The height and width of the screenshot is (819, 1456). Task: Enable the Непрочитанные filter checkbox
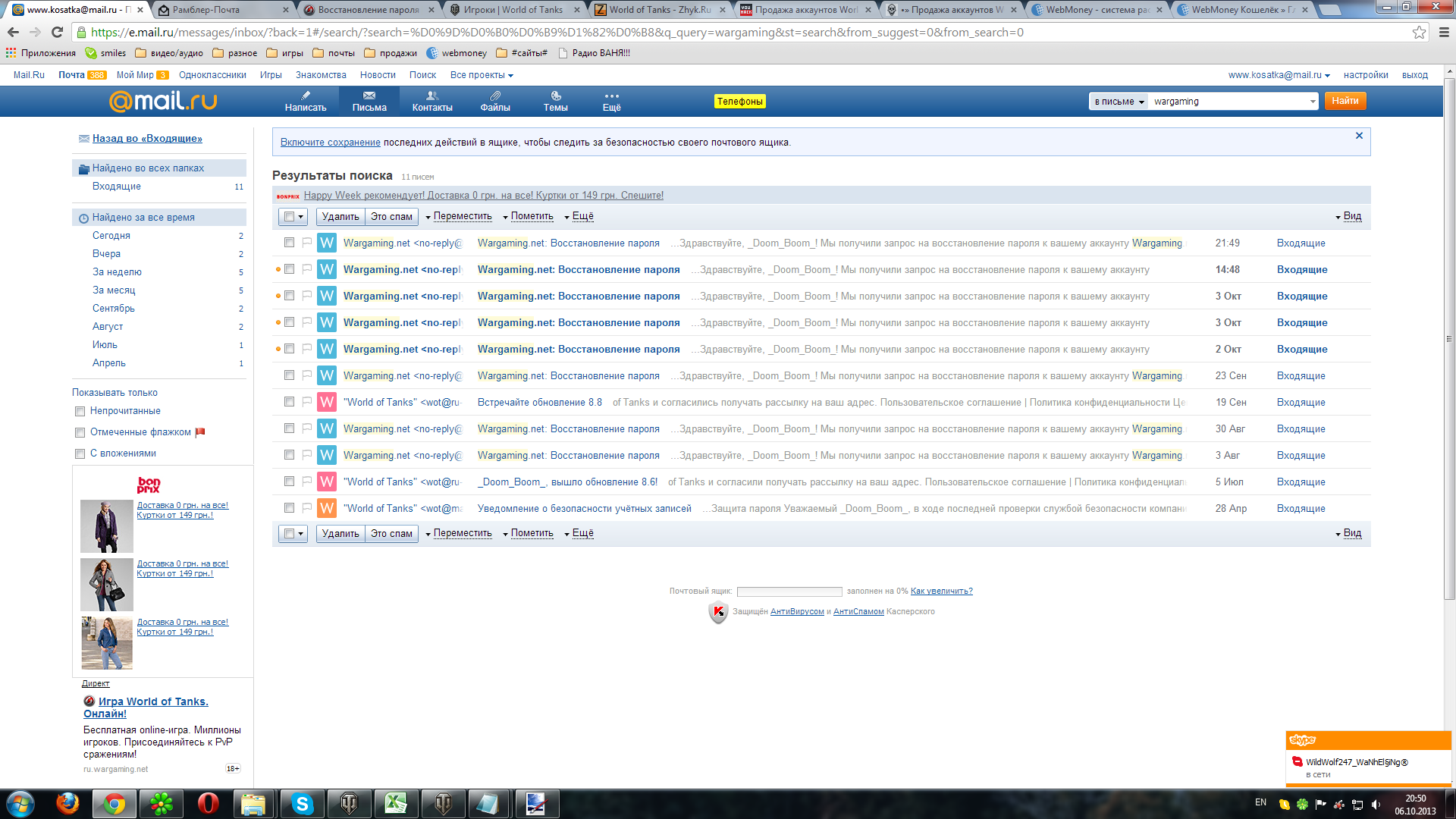coord(80,411)
